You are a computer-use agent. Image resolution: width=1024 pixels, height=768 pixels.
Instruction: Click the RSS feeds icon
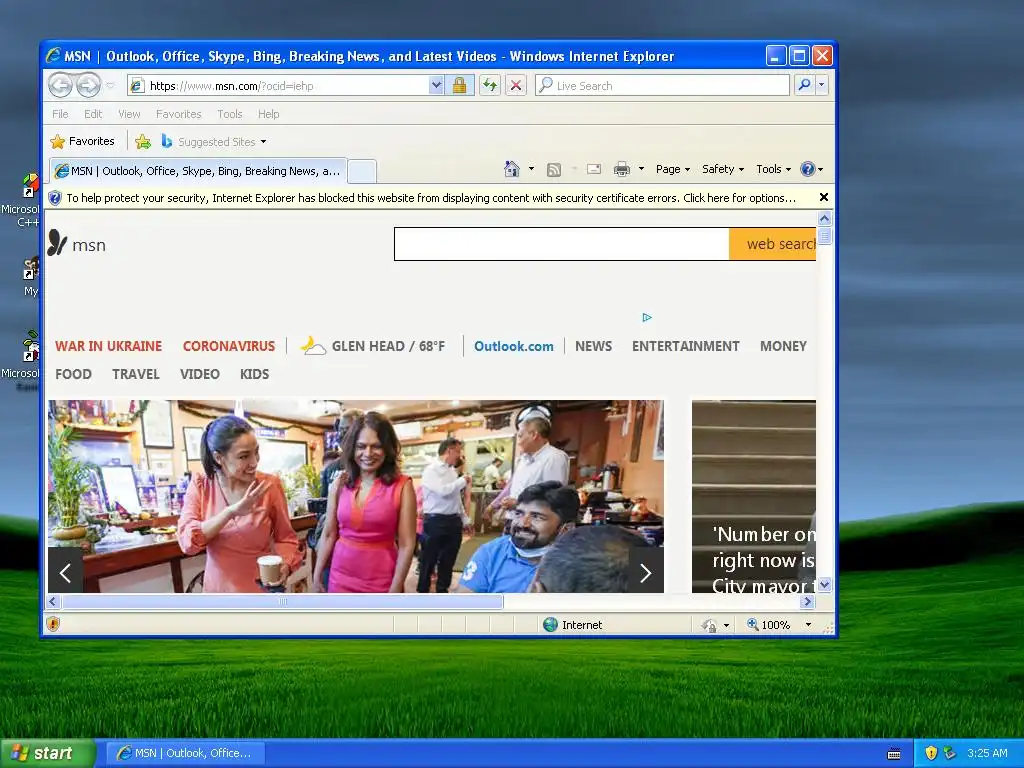pos(554,170)
